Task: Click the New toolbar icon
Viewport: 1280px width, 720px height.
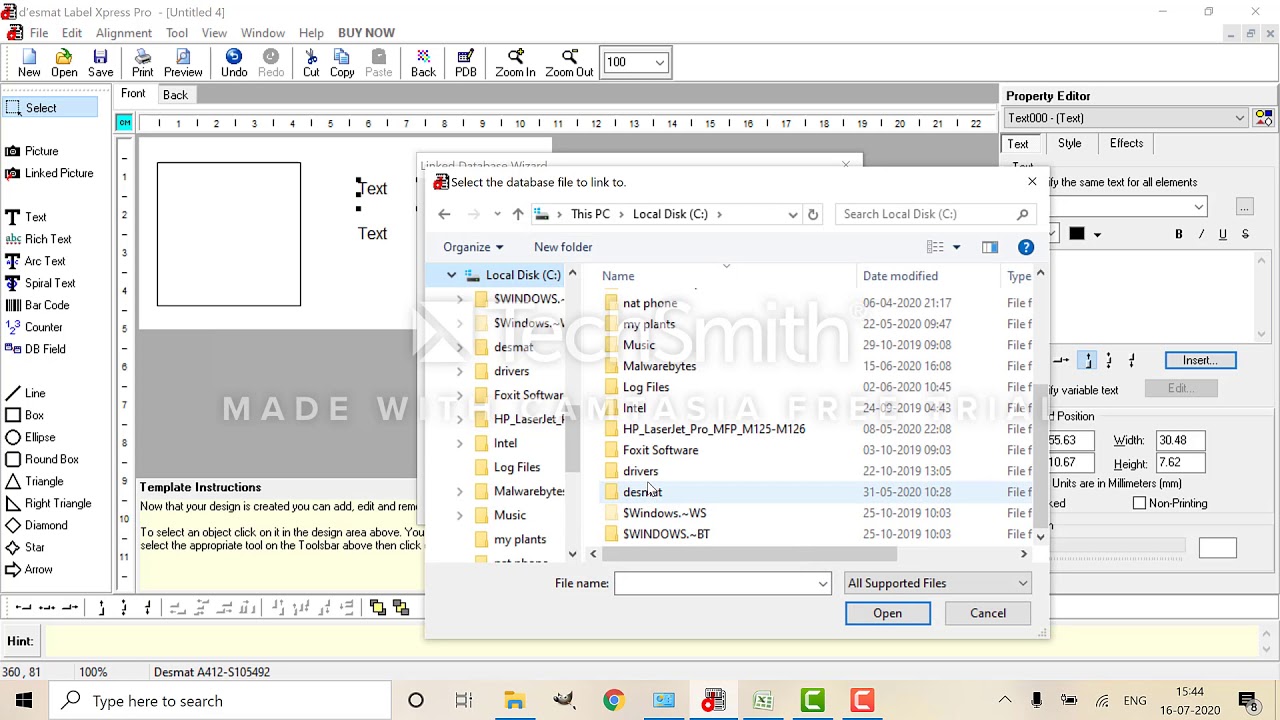Action: [x=29, y=63]
